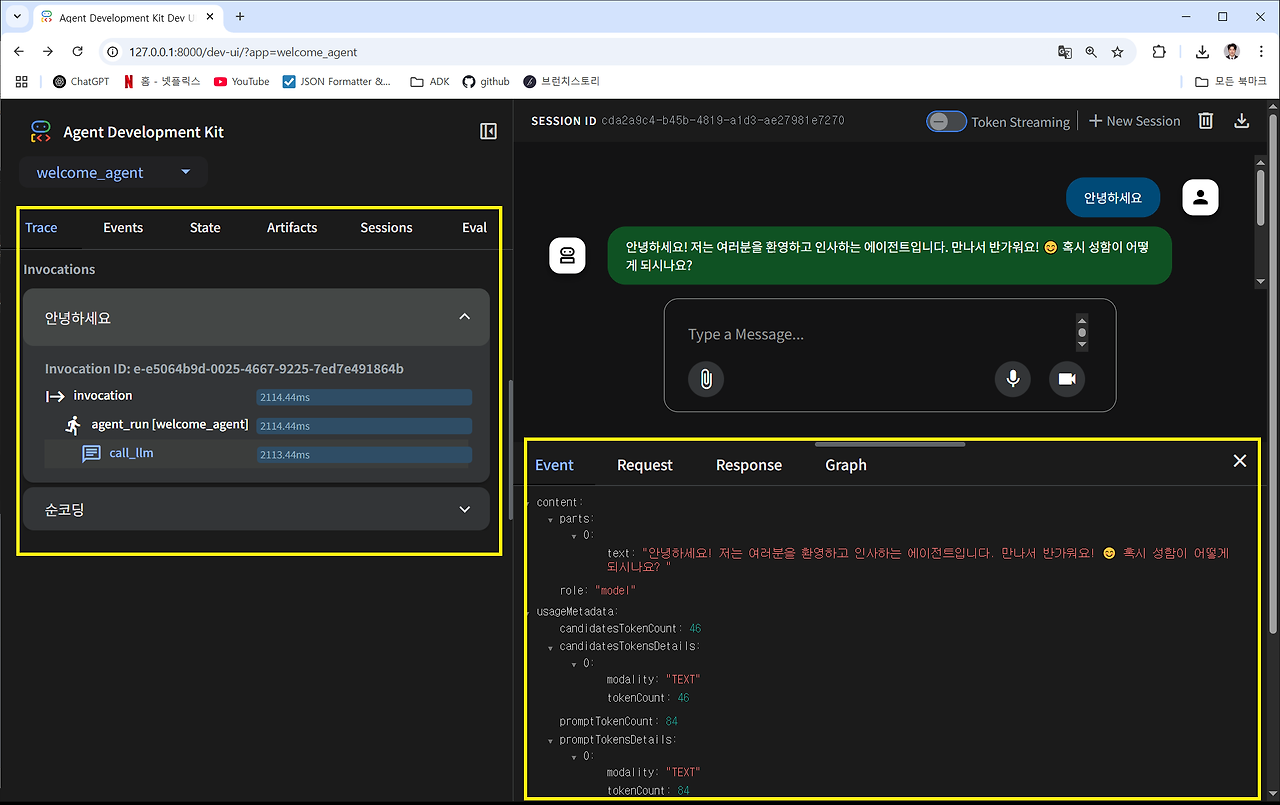Select the agent_run [welcome_agent] trace row

[258, 425]
